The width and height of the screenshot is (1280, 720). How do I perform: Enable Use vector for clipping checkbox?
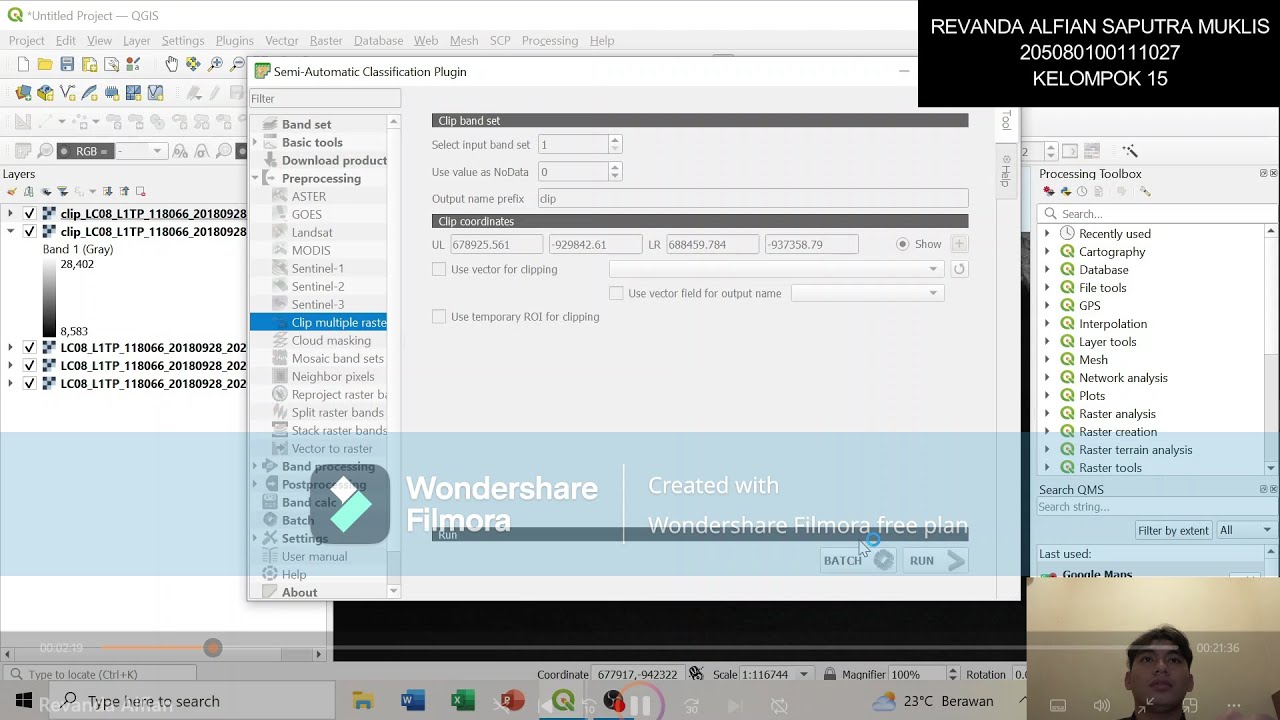[439, 269]
